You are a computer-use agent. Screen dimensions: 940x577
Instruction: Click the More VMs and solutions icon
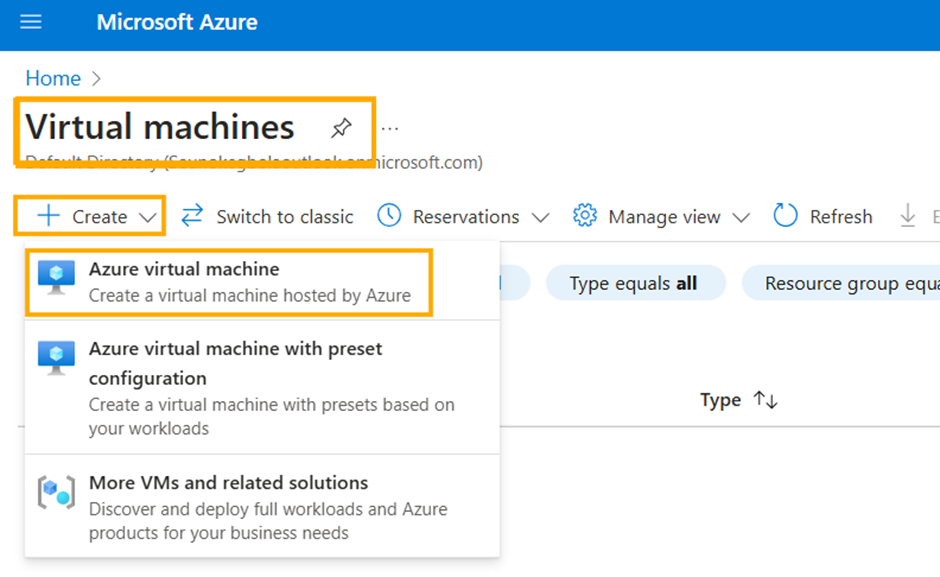[x=56, y=493]
